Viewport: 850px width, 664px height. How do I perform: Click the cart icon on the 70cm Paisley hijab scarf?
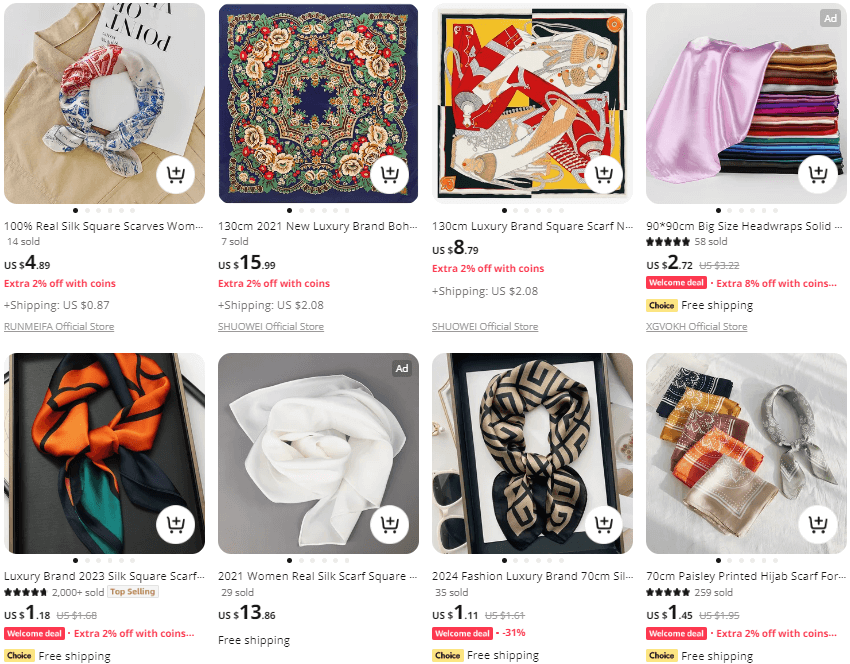coord(818,523)
